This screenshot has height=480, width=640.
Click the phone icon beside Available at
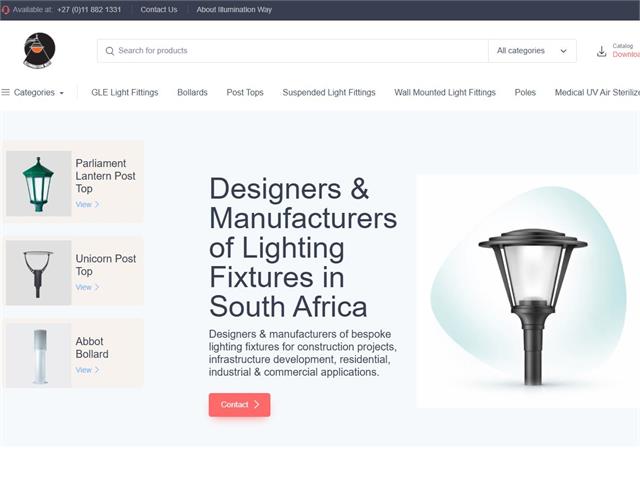5,10
